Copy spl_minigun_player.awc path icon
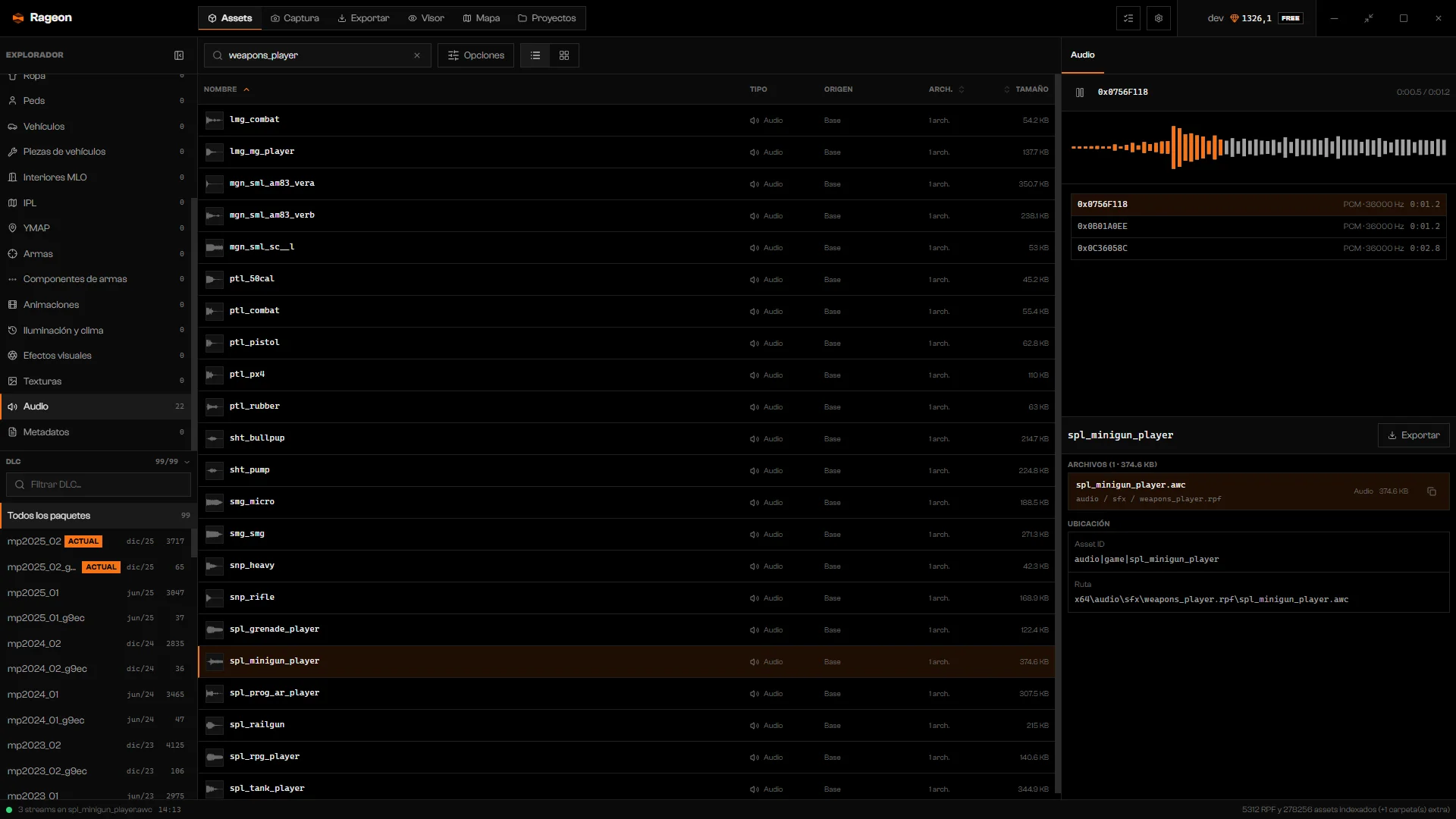Screen dimensions: 1456x819 click(x=1432, y=491)
